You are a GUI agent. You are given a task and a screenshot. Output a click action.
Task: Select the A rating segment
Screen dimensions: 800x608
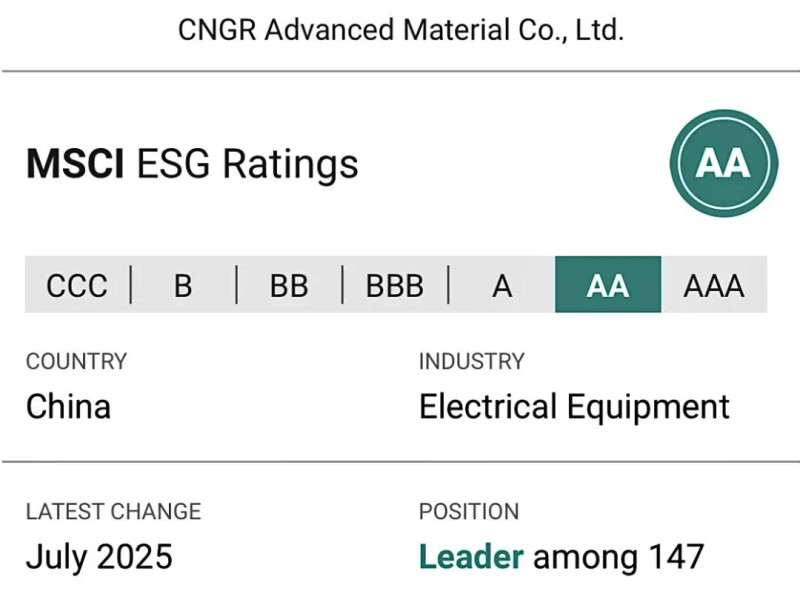tap(502, 285)
